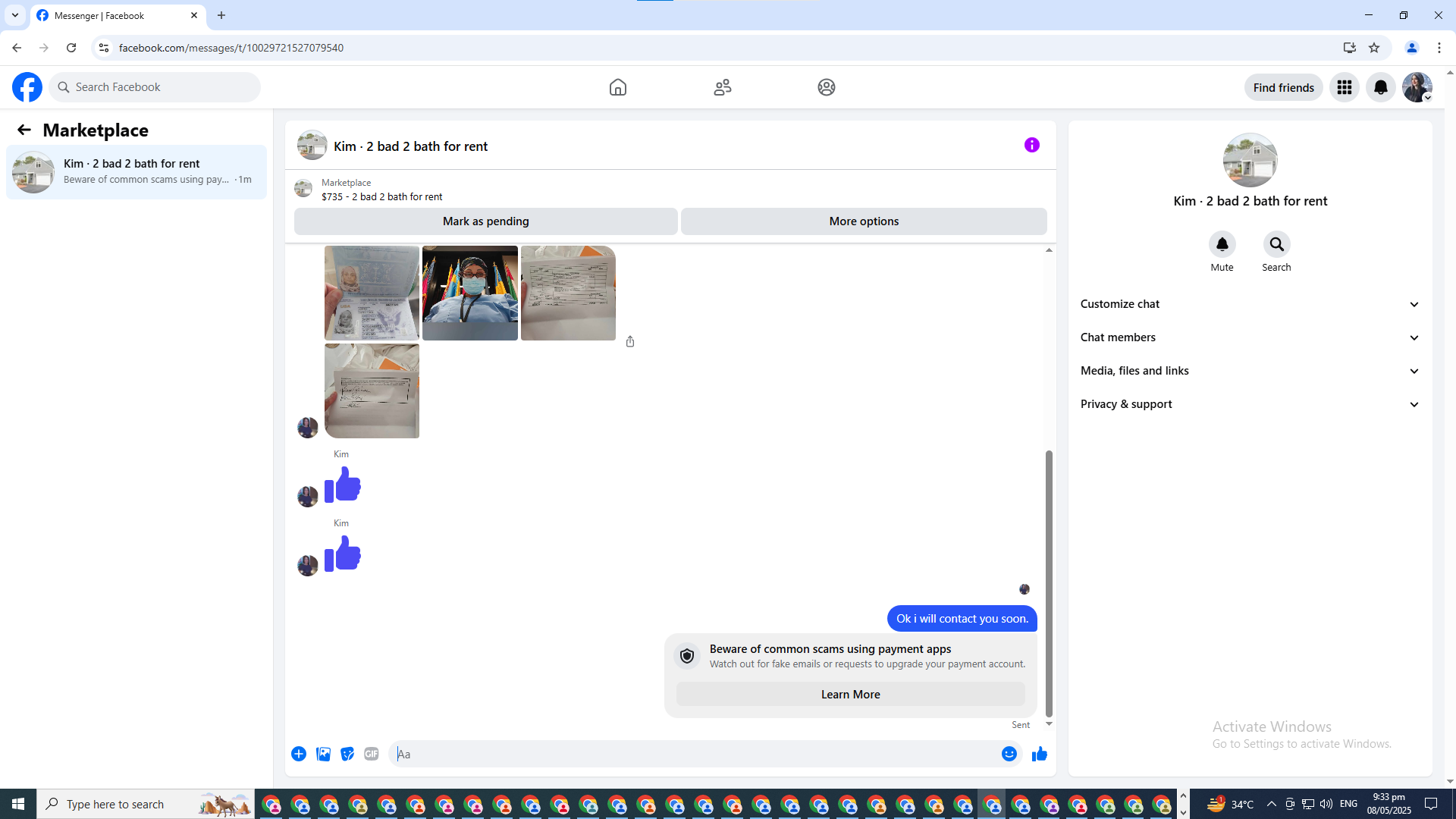Click Learn More about scams
This screenshot has width=1456, height=819.
point(850,695)
